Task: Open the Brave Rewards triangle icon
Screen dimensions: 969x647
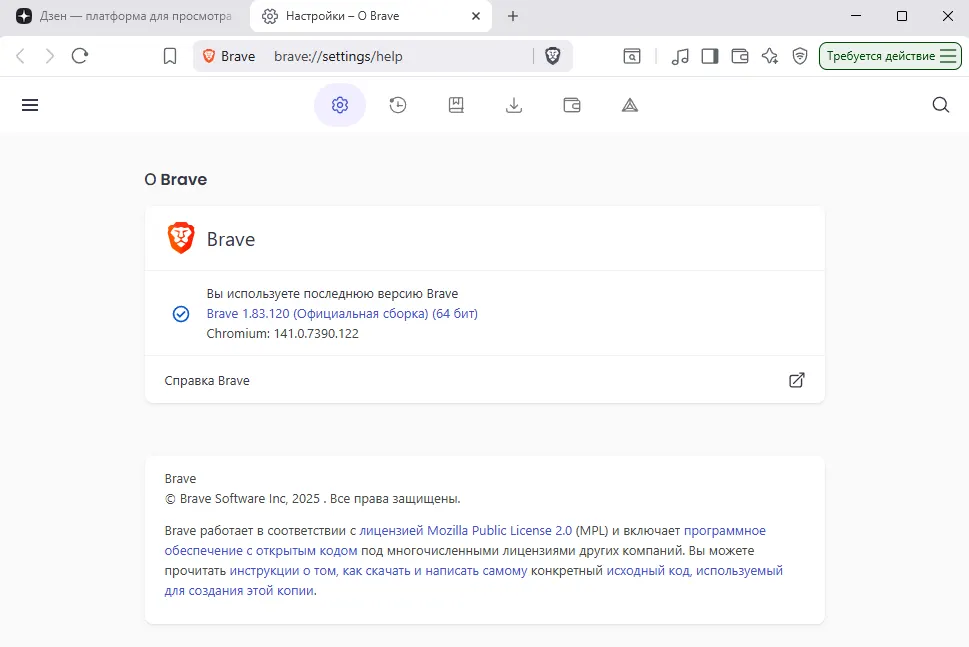Action: (x=629, y=104)
